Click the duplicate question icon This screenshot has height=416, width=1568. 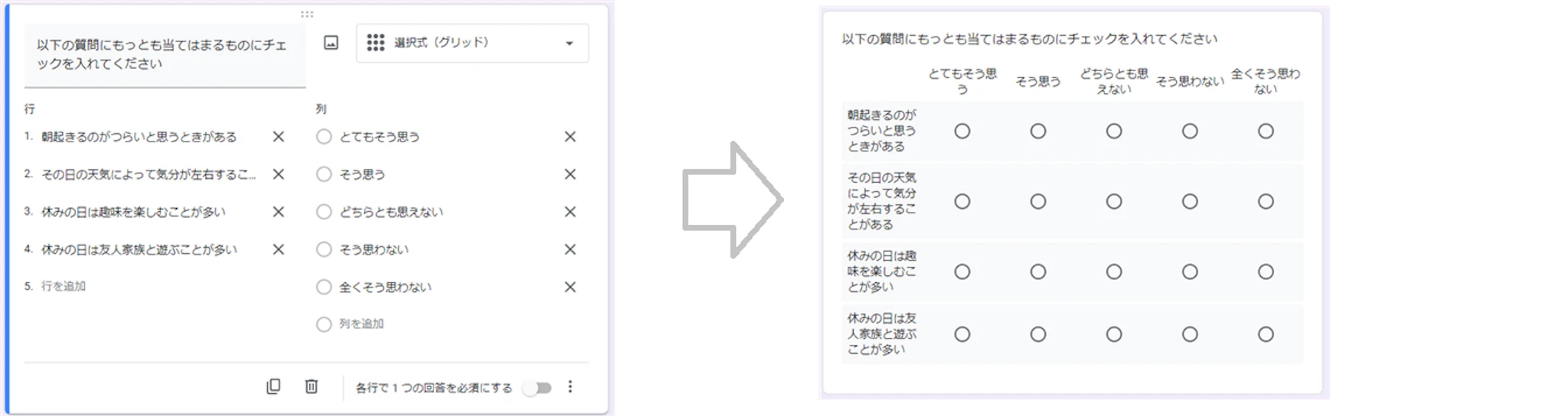273,387
